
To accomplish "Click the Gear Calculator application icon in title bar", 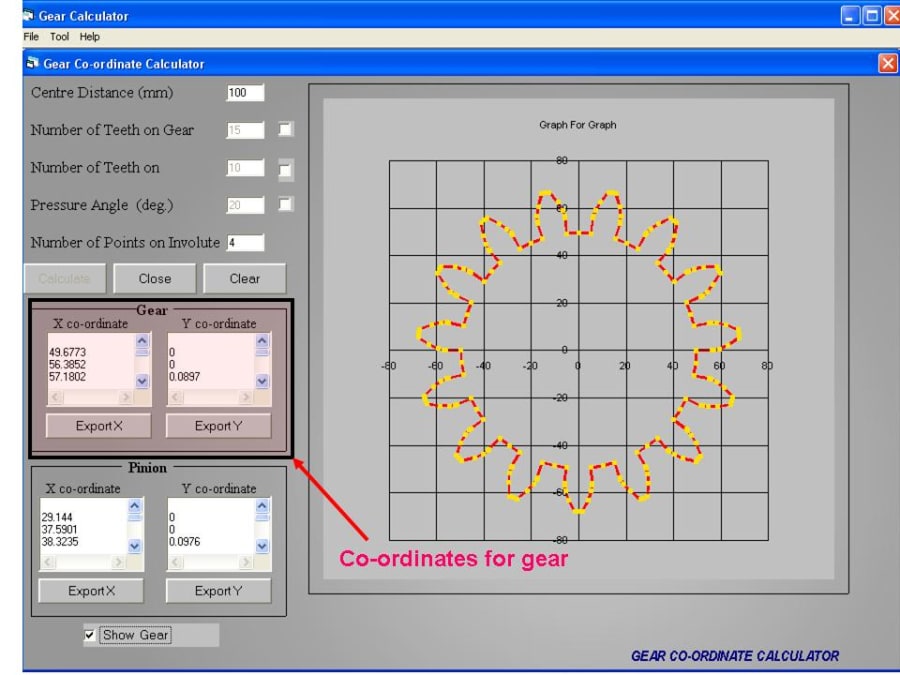I will [31, 15].
